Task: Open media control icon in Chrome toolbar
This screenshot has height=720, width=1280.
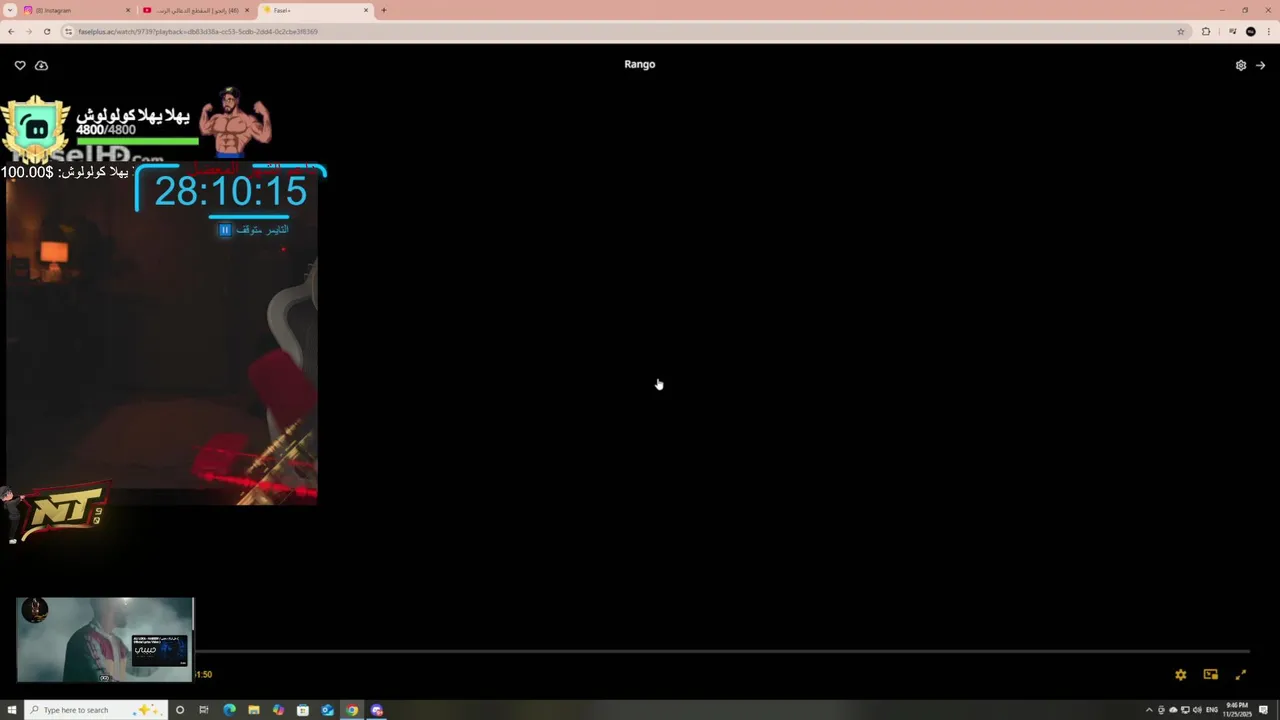Action: [x=1233, y=31]
